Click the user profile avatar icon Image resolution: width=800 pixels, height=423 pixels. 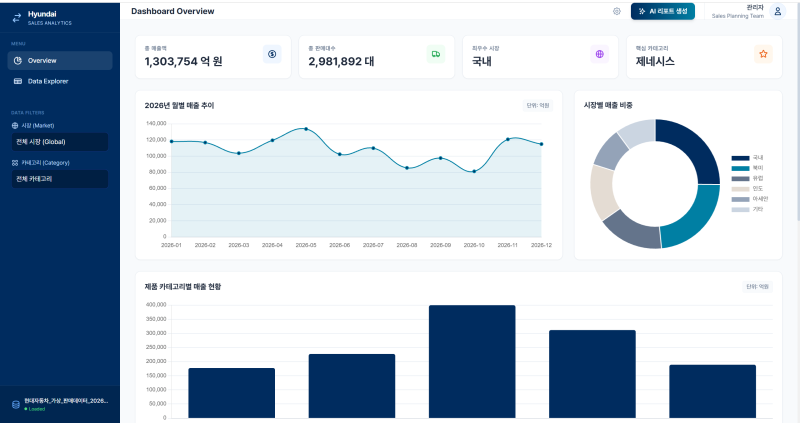tap(778, 11)
